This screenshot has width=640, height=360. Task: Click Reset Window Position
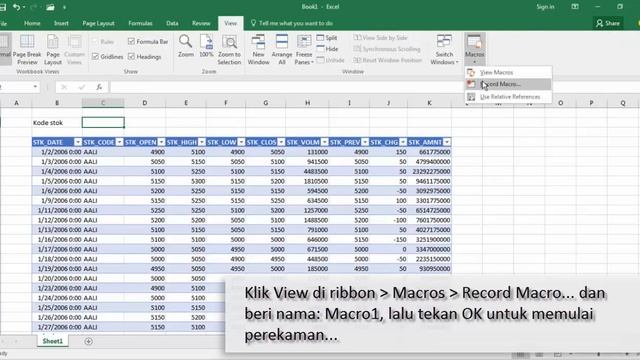[388, 60]
